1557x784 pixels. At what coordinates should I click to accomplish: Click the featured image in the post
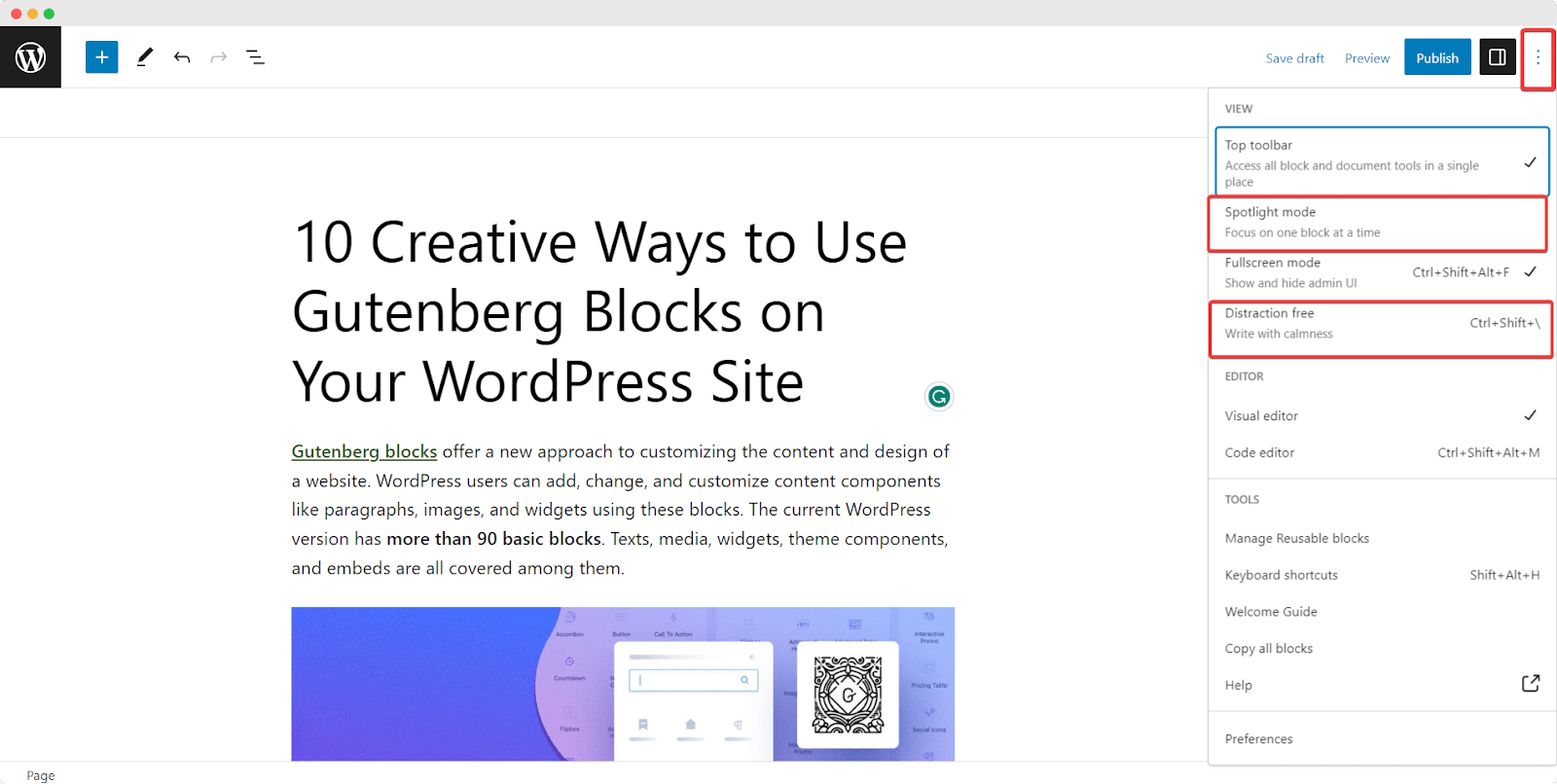(623, 684)
